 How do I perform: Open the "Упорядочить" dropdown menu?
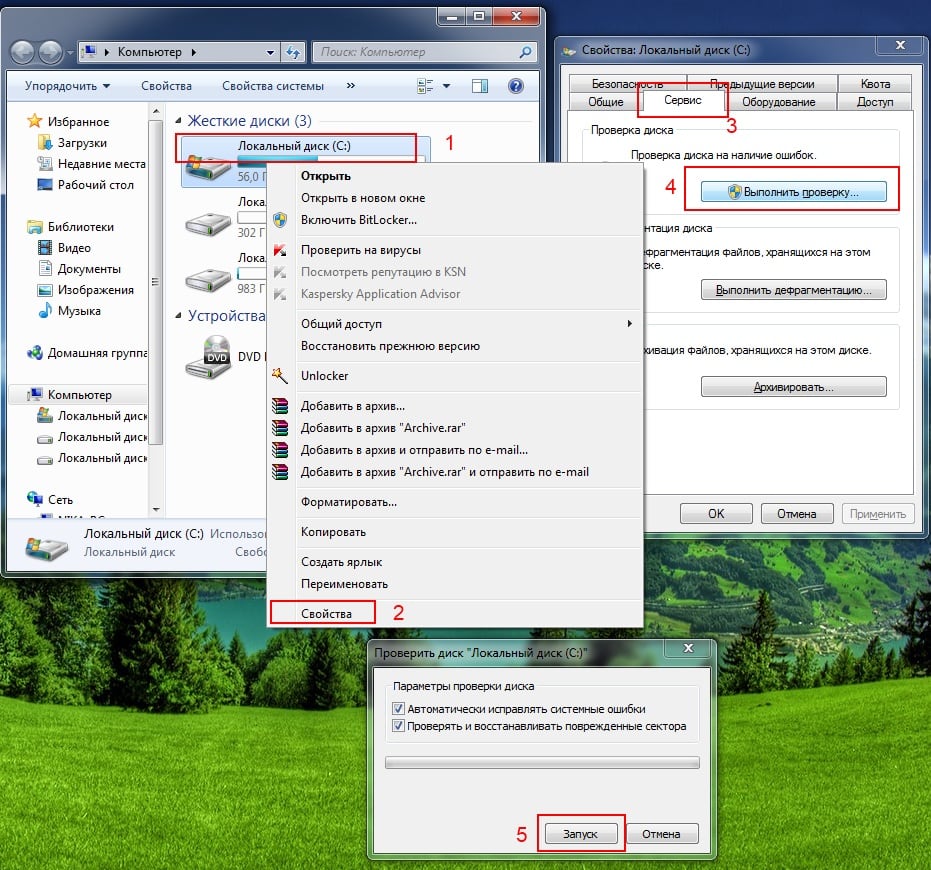point(67,86)
